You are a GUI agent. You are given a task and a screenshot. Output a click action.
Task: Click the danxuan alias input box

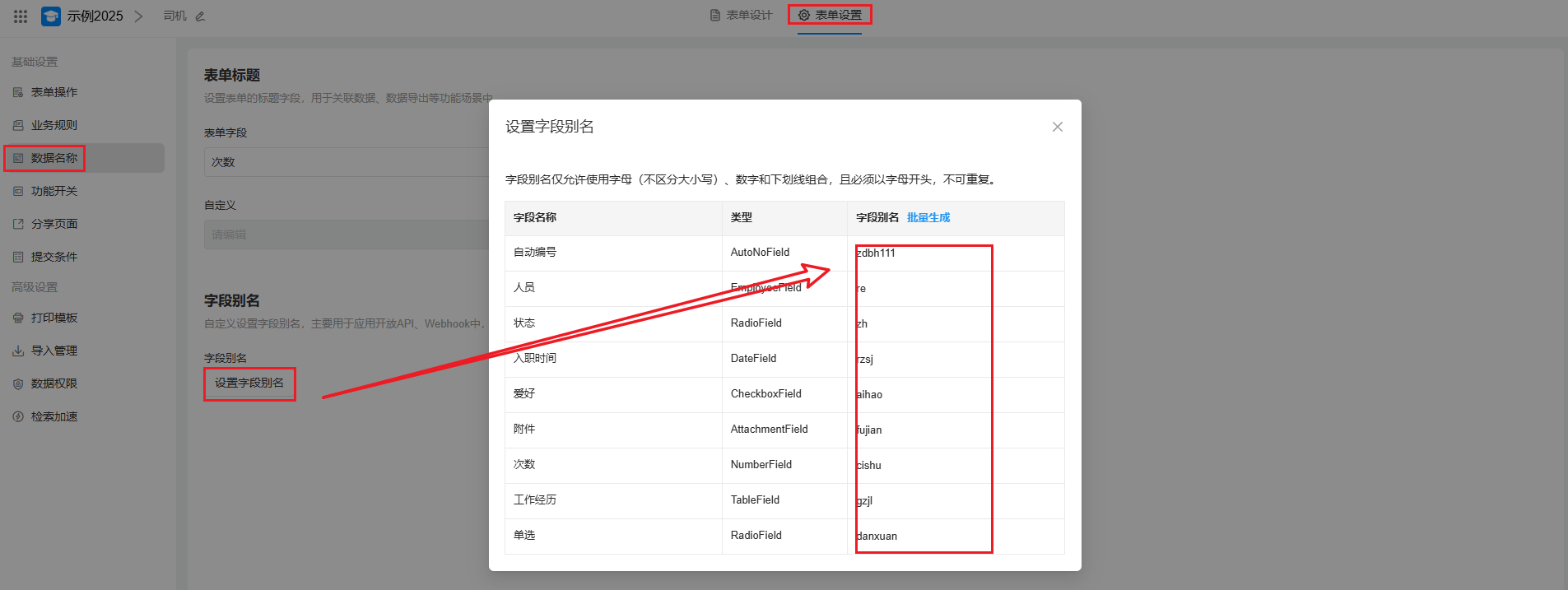(x=922, y=537)
